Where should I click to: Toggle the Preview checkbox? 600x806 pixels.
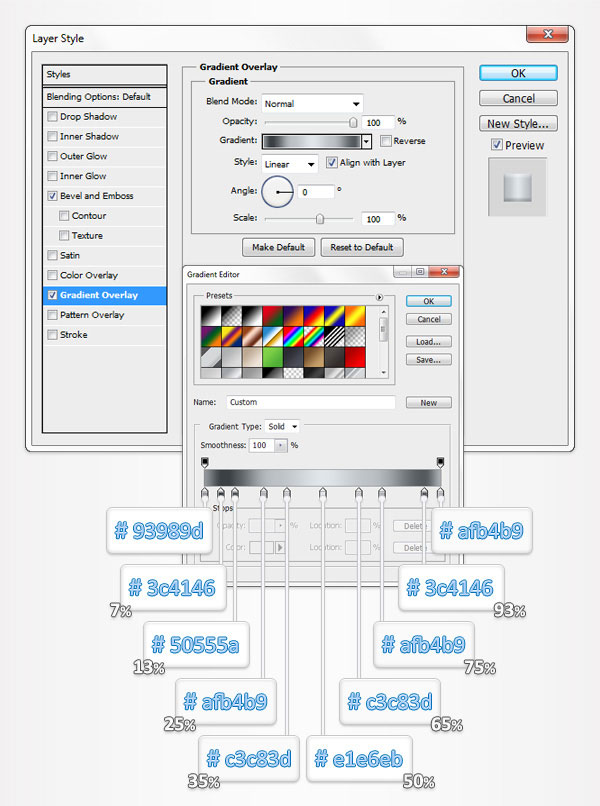(x=497, y=145)
